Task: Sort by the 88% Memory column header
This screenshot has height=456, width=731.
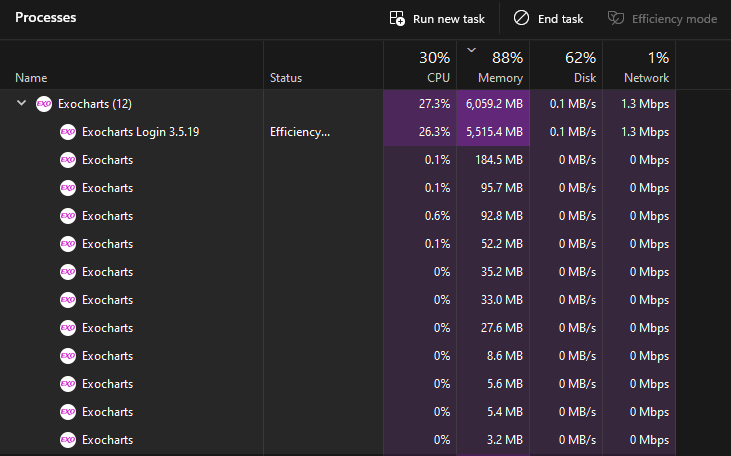Action: [x=493, y=65]
